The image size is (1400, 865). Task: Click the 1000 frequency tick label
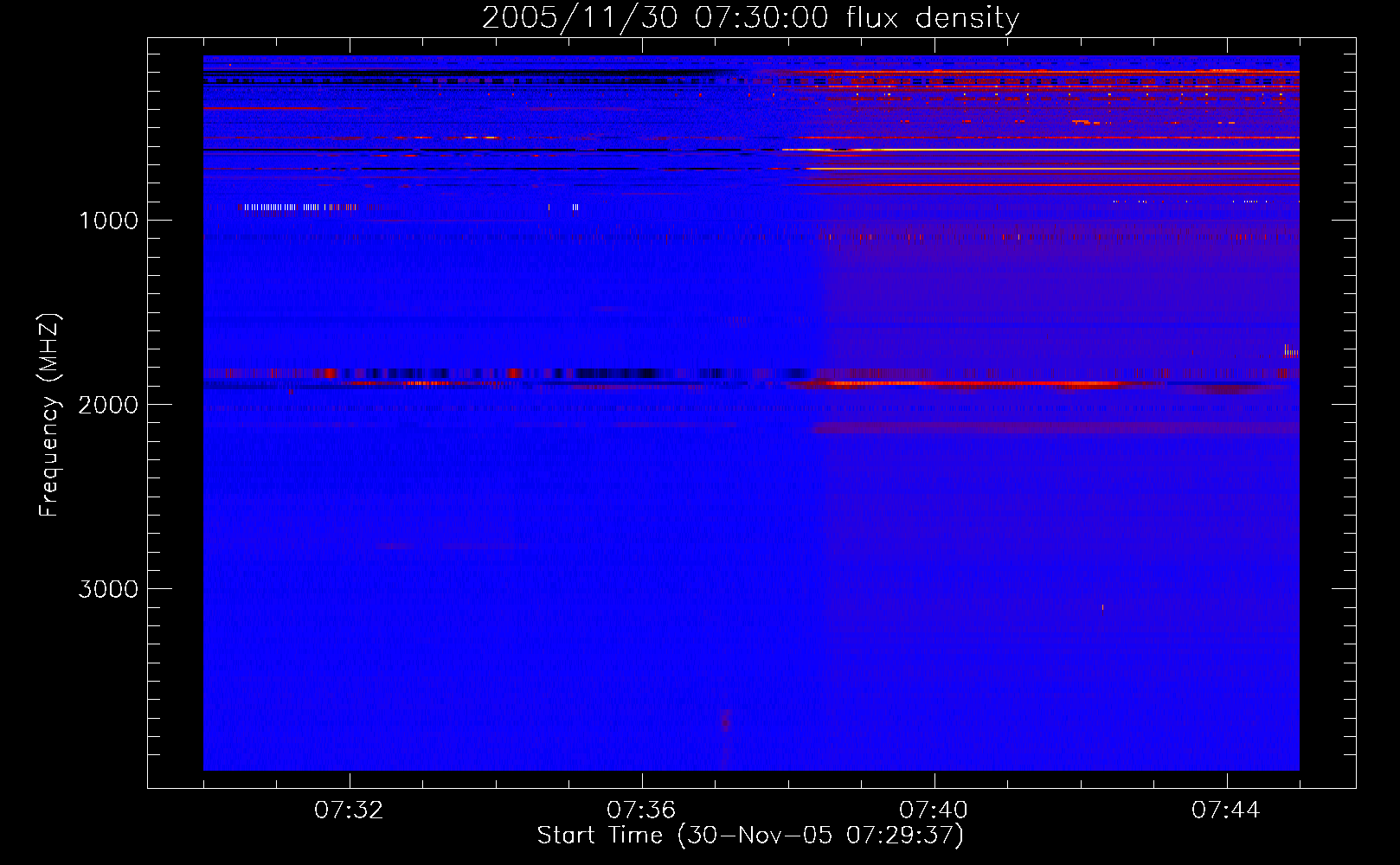[x=108, y=221]
